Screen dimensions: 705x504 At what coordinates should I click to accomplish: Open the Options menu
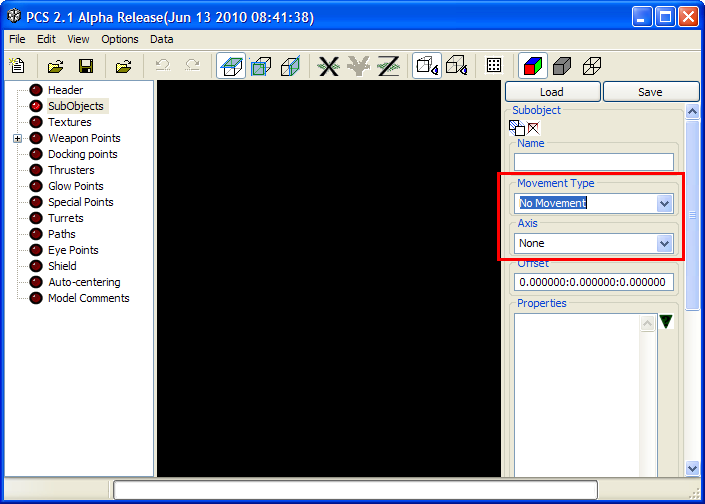point(120,39)
